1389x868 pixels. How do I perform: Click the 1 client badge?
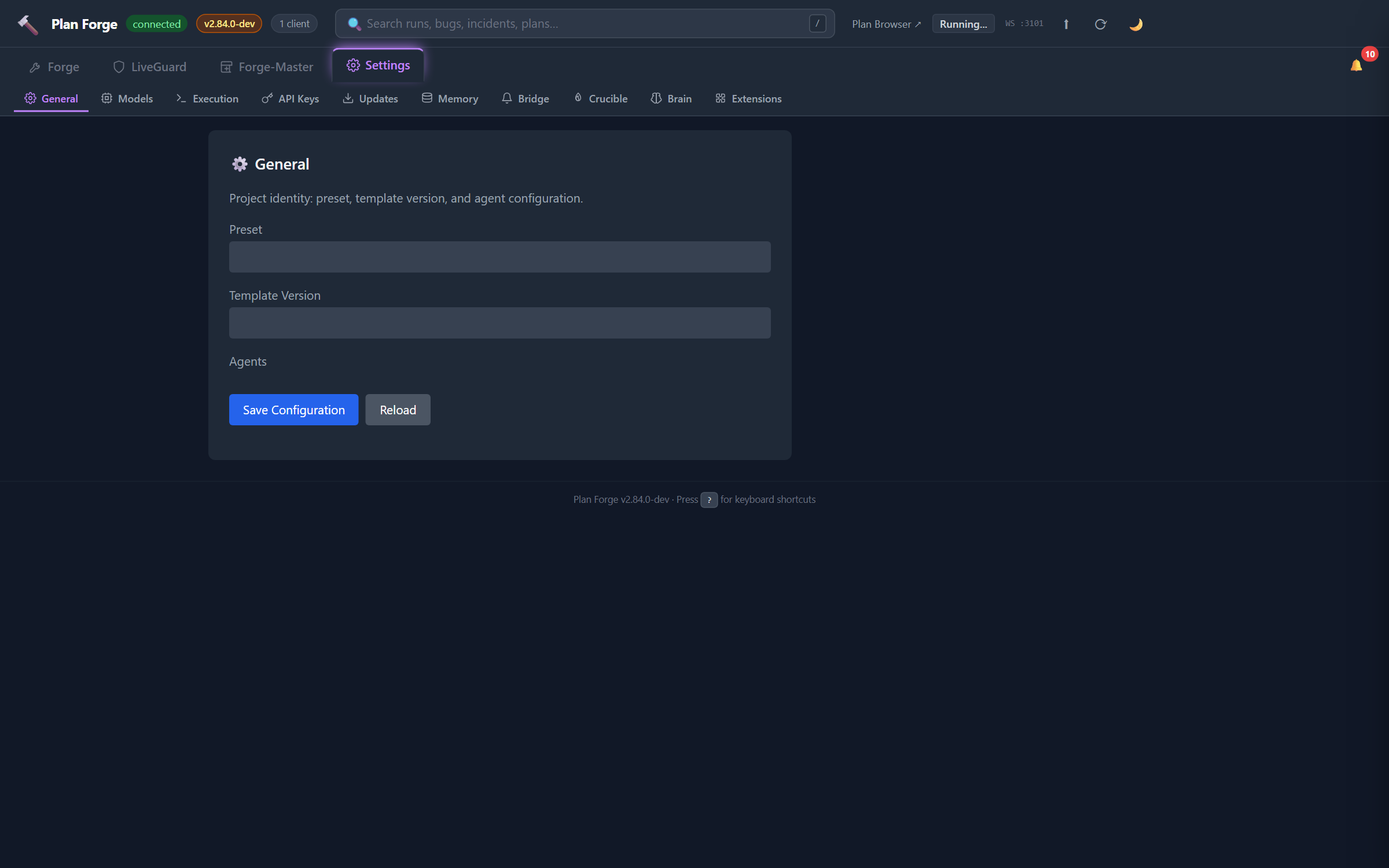[294, 24]
